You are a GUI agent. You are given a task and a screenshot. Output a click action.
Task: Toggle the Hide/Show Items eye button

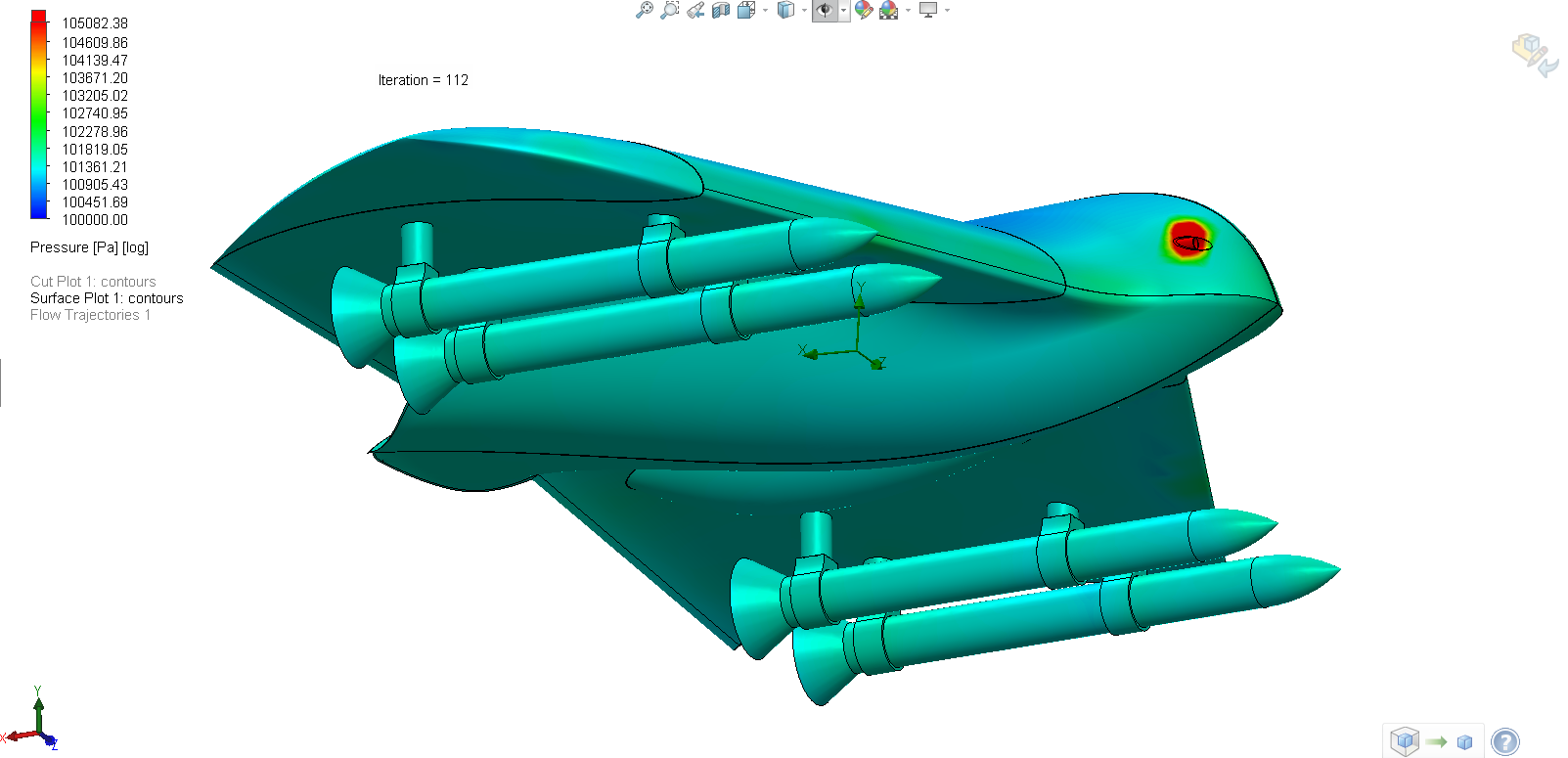[826, 10]
